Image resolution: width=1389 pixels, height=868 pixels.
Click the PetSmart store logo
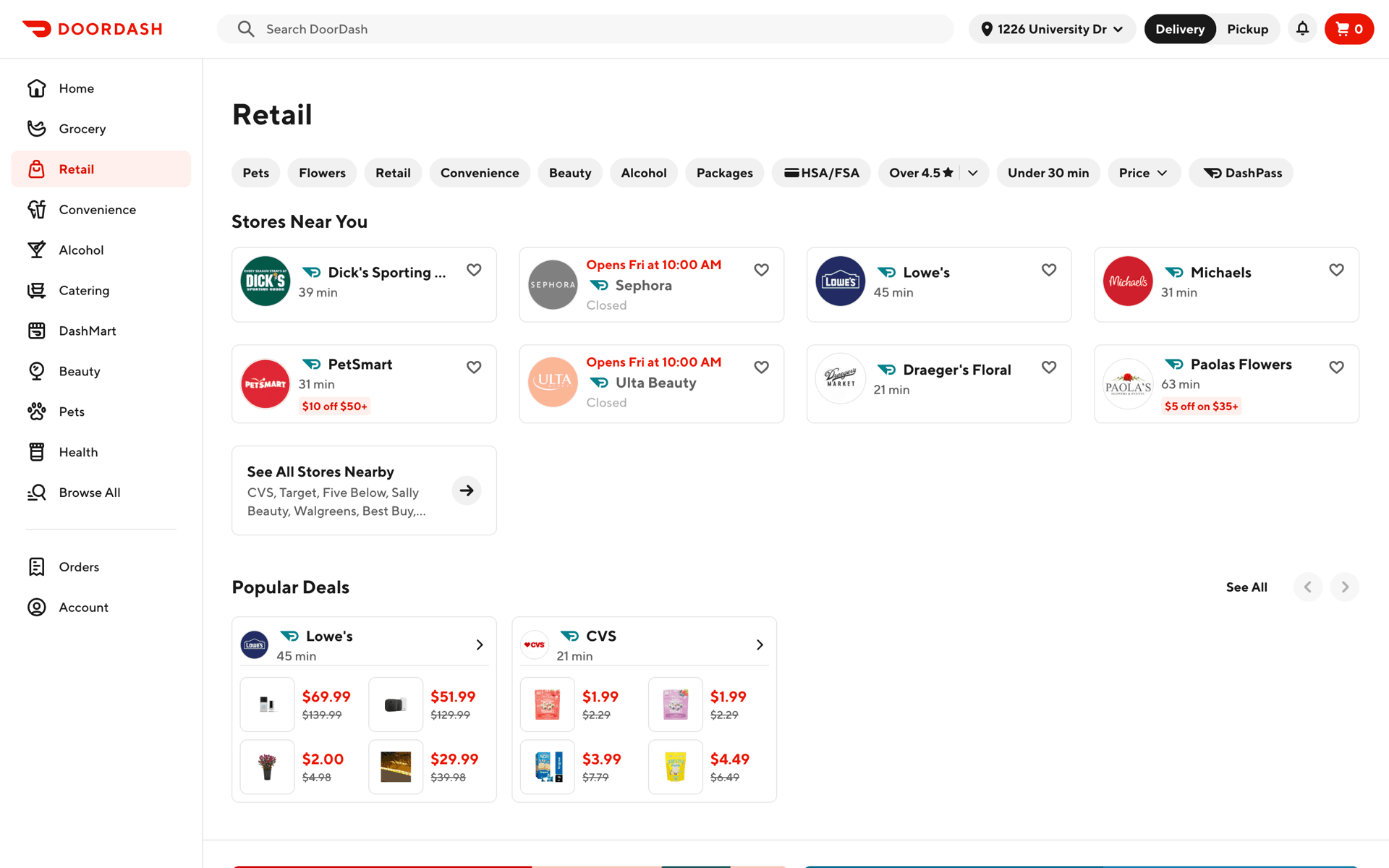tap(266, 384)
